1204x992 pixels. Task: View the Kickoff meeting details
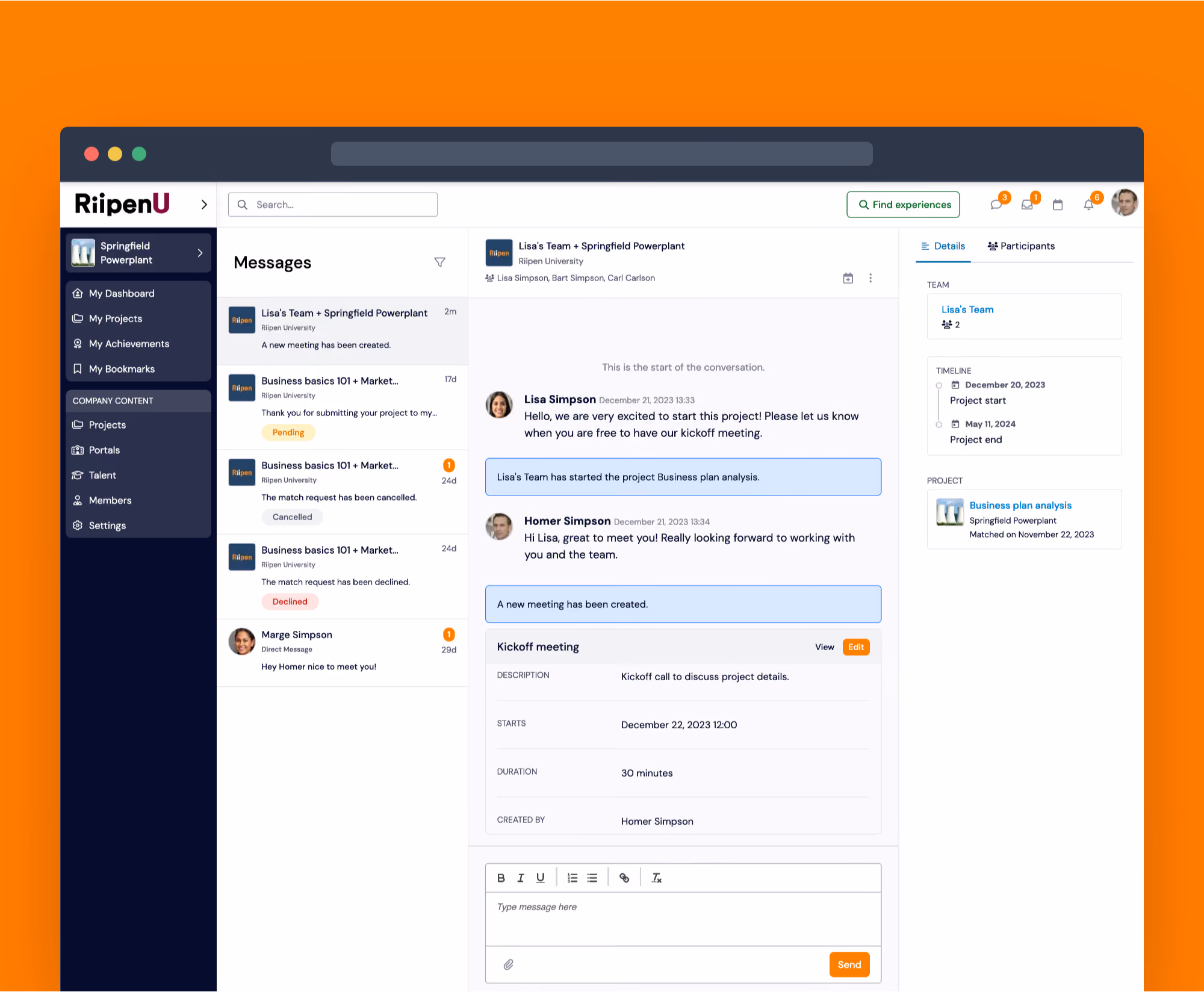point(825,647)
